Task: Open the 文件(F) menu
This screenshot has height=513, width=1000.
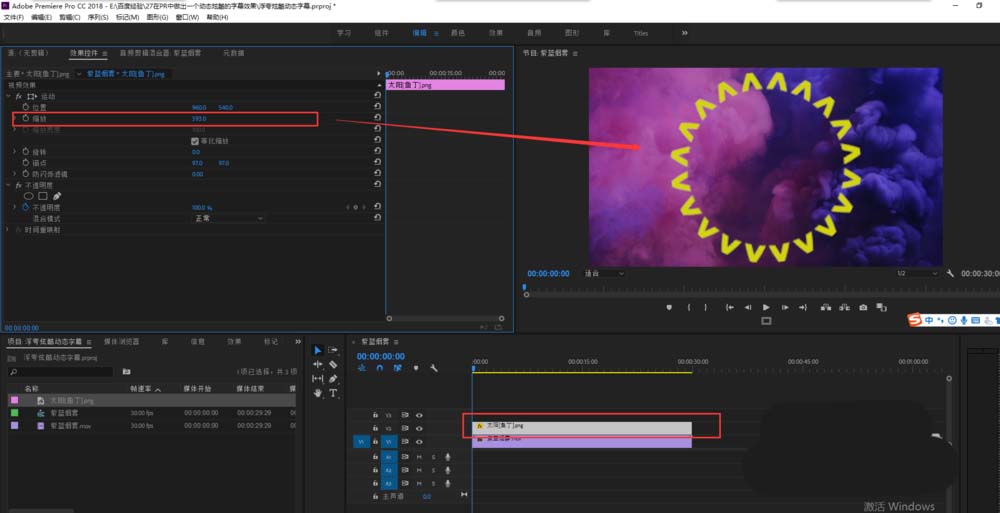Action: pos(13,17)
